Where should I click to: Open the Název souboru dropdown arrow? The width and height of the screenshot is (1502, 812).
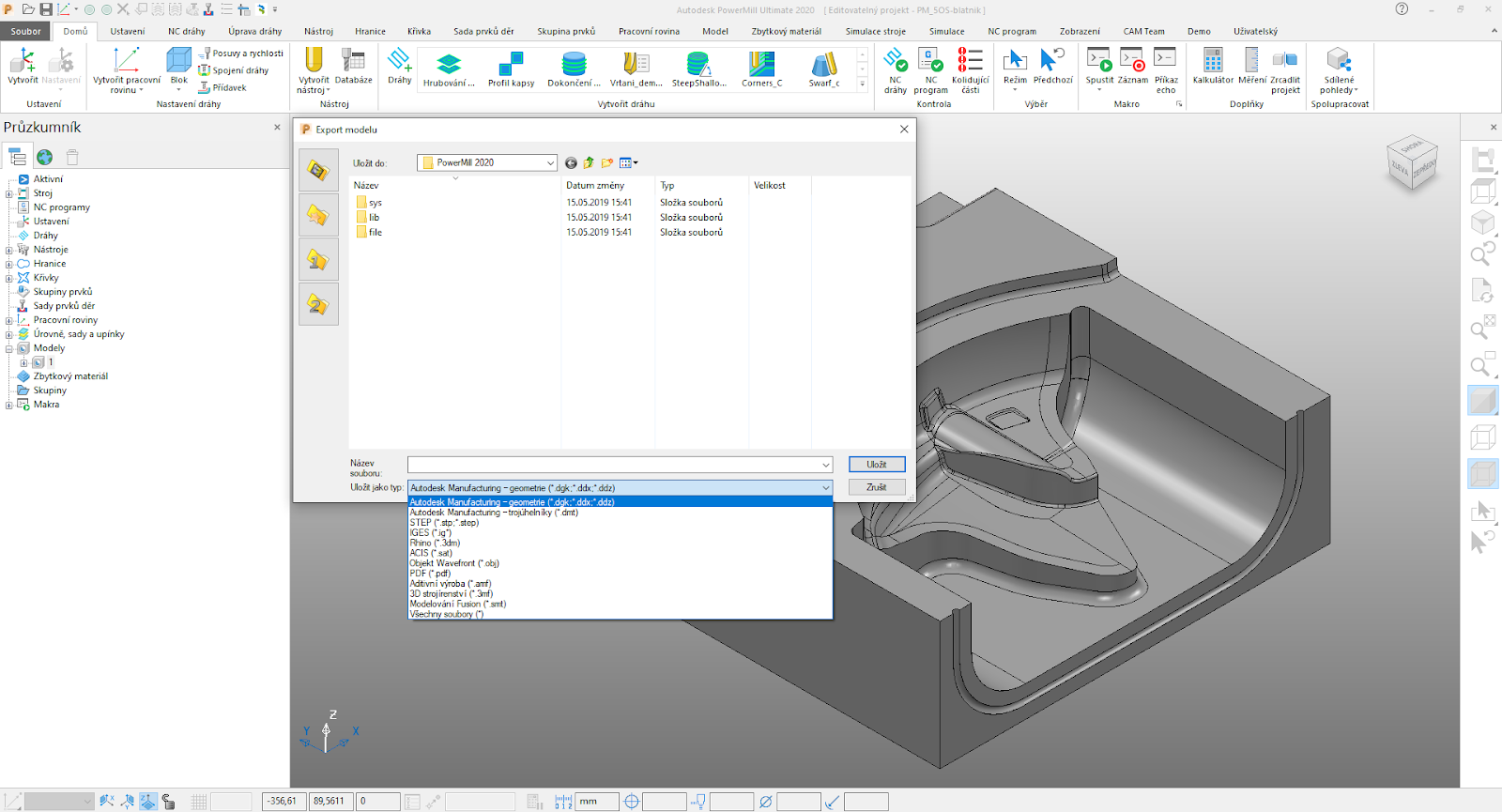click(826, 465)
